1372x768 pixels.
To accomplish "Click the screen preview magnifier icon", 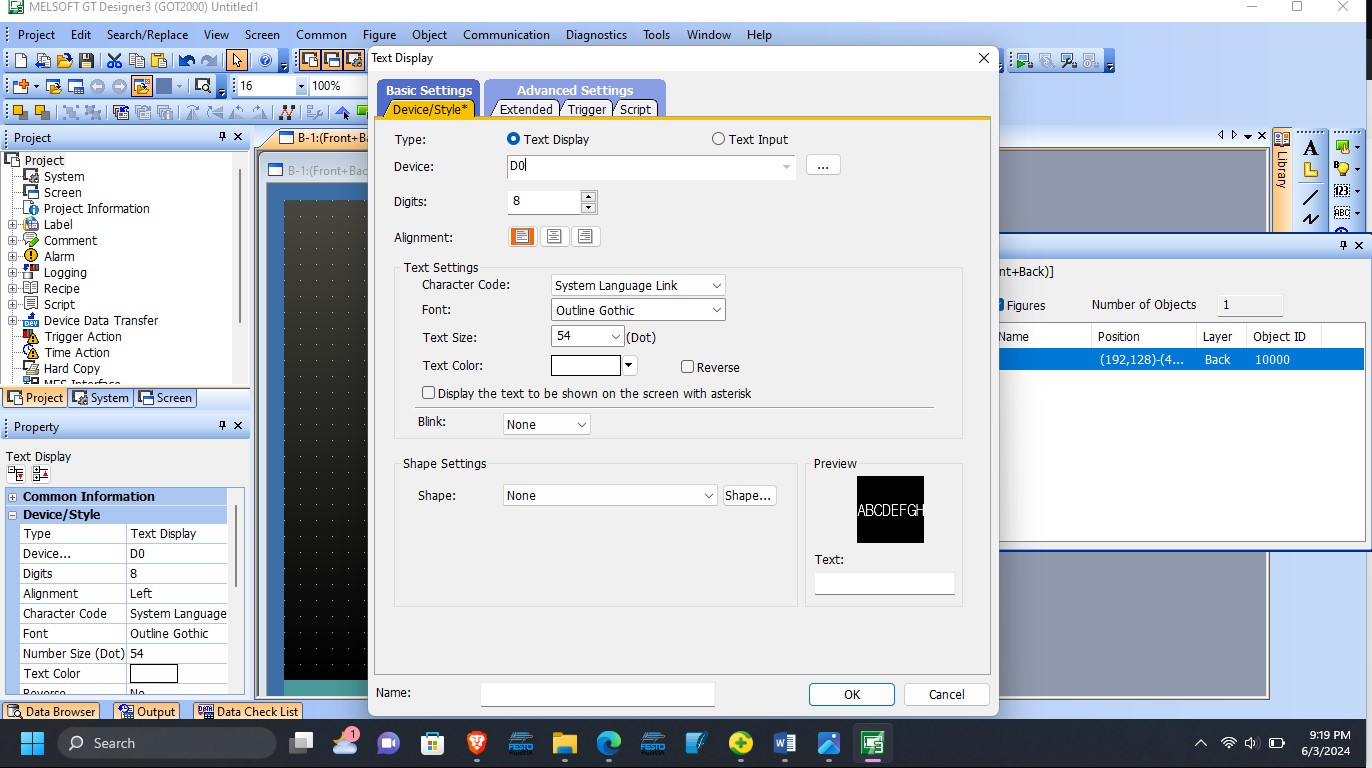I will pyautogui.click(x=203, y=86).
